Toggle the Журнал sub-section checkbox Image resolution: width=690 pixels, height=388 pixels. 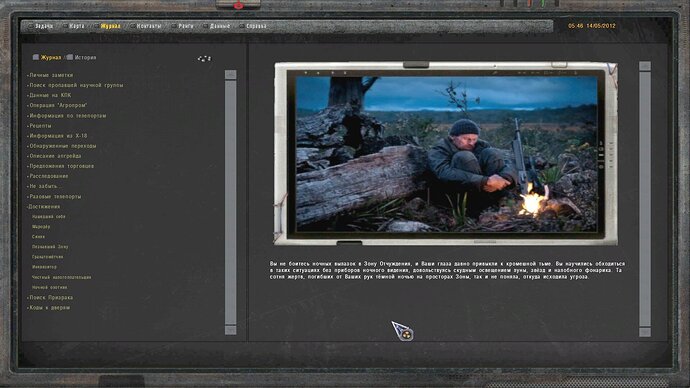[x=36, y=57]
